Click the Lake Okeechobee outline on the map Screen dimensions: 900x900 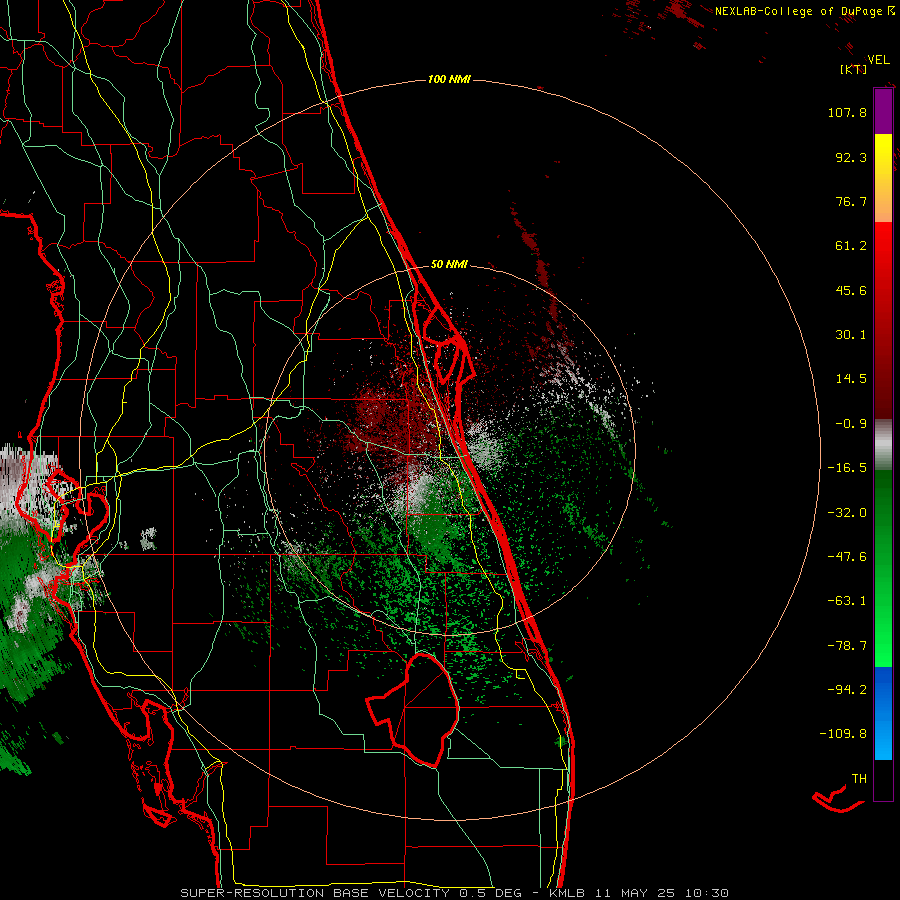pyautogui.click(x=413, y=709)
